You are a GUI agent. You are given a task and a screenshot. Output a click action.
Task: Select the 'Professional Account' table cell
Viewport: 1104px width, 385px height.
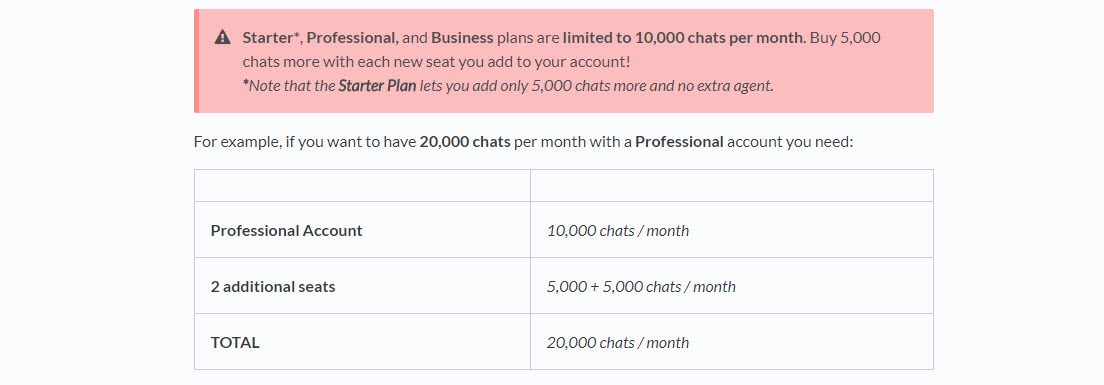(363, 230)
